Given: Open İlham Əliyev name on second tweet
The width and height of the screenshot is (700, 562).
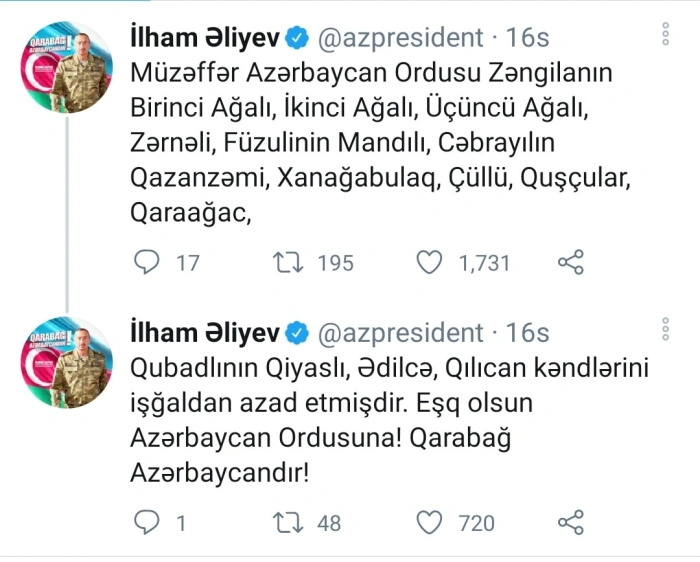Looking at the screenshot, I should coord(206,331).
